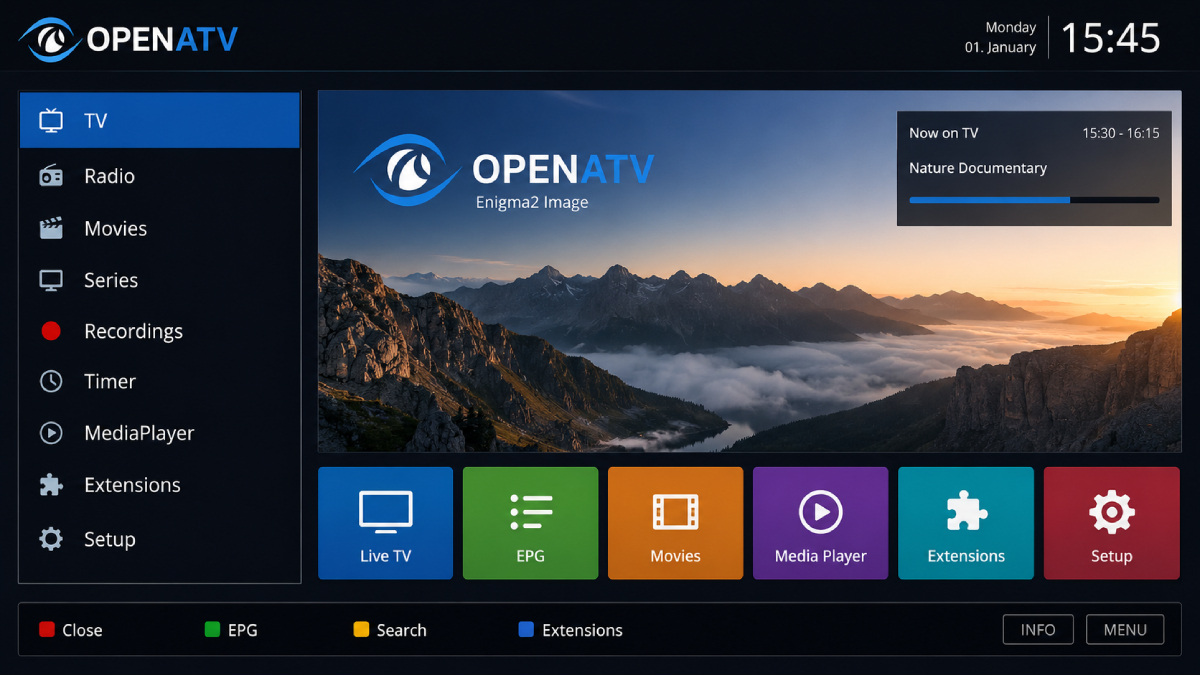Go to Series in the sidebar
The width and height of the screenshot is (1200, 675).
point(160,280)
